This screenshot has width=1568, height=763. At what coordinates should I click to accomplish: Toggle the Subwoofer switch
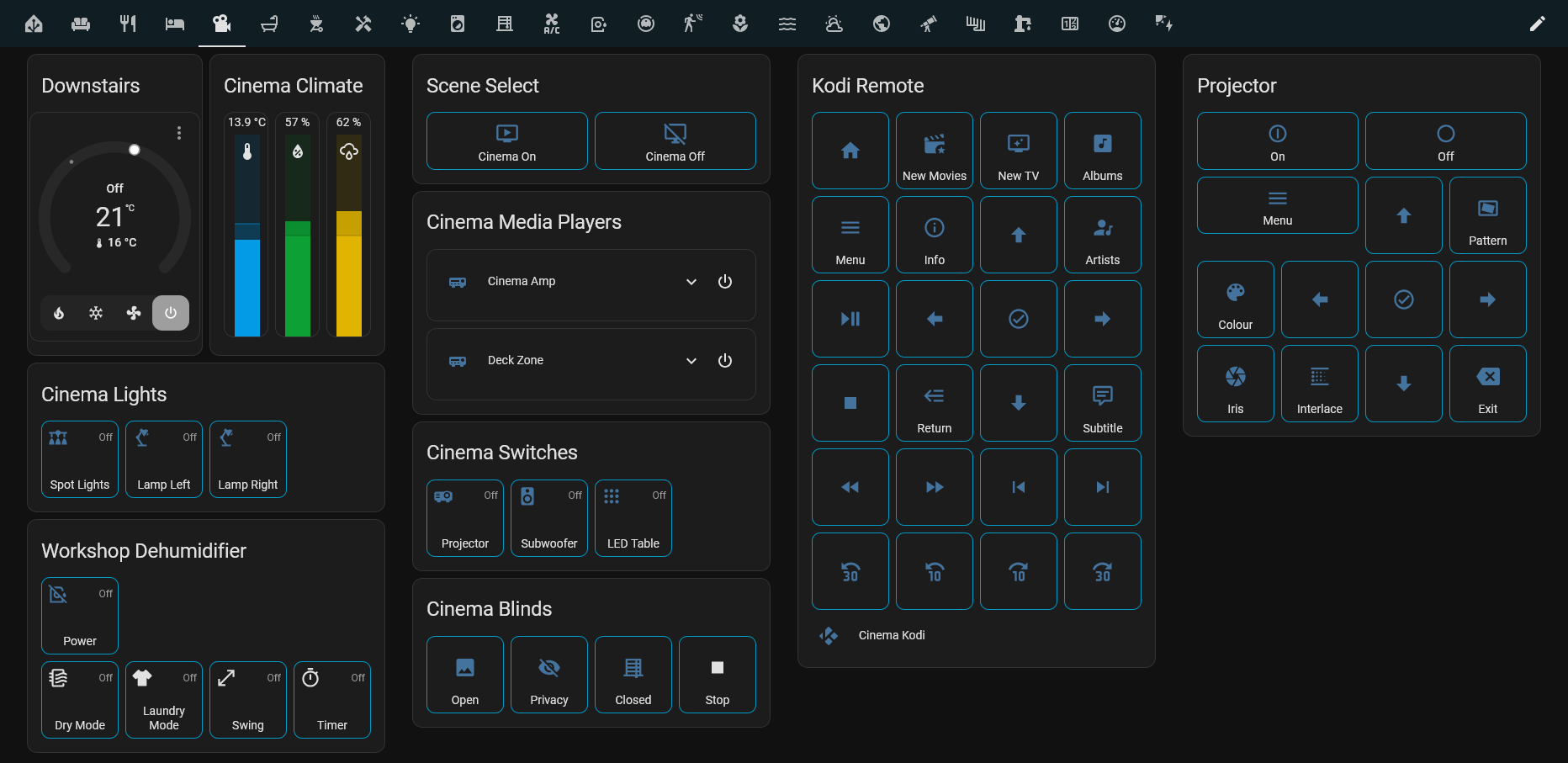coord(549,518)
